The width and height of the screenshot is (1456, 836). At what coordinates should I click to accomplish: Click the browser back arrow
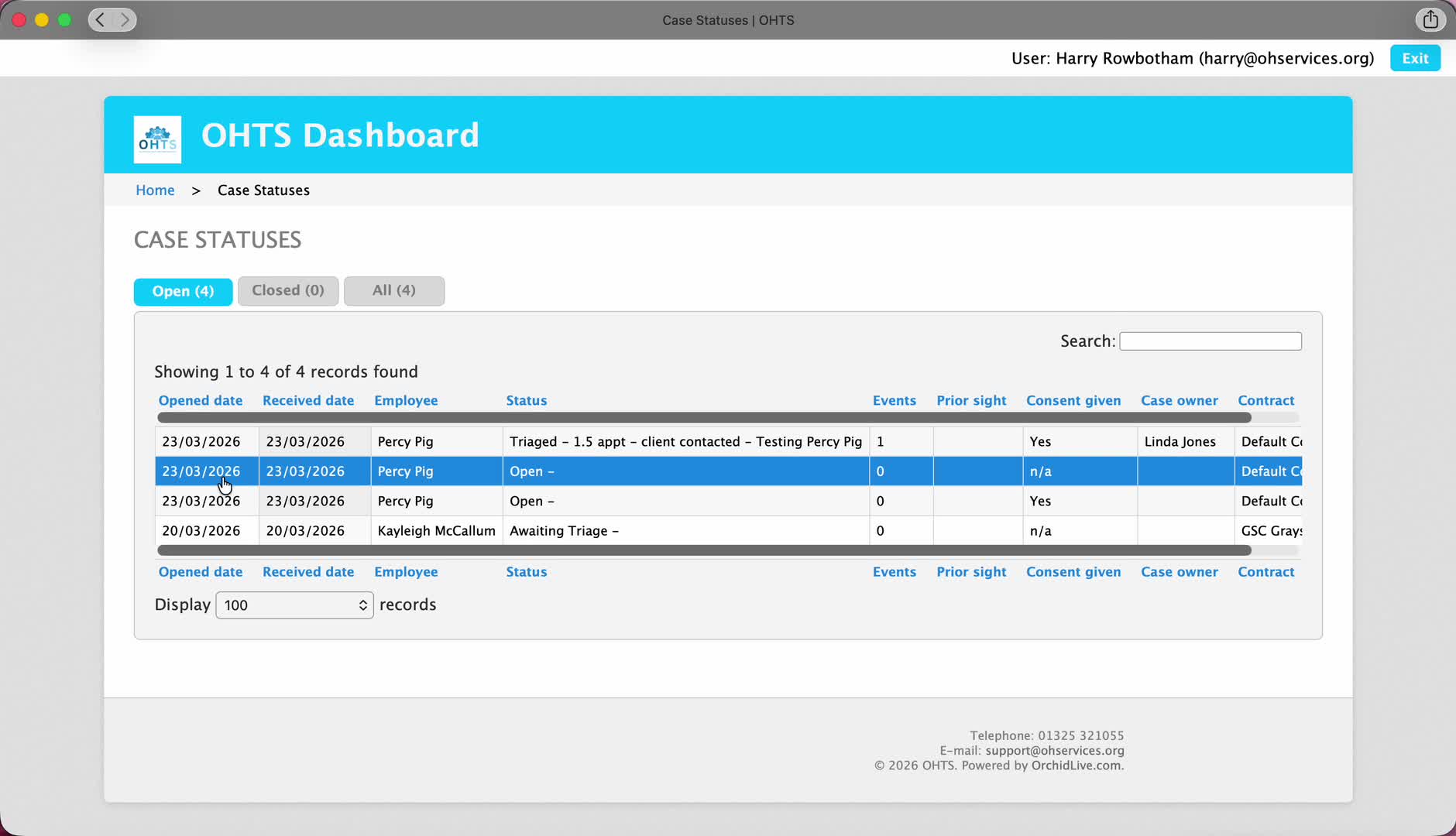click(100, 20)
